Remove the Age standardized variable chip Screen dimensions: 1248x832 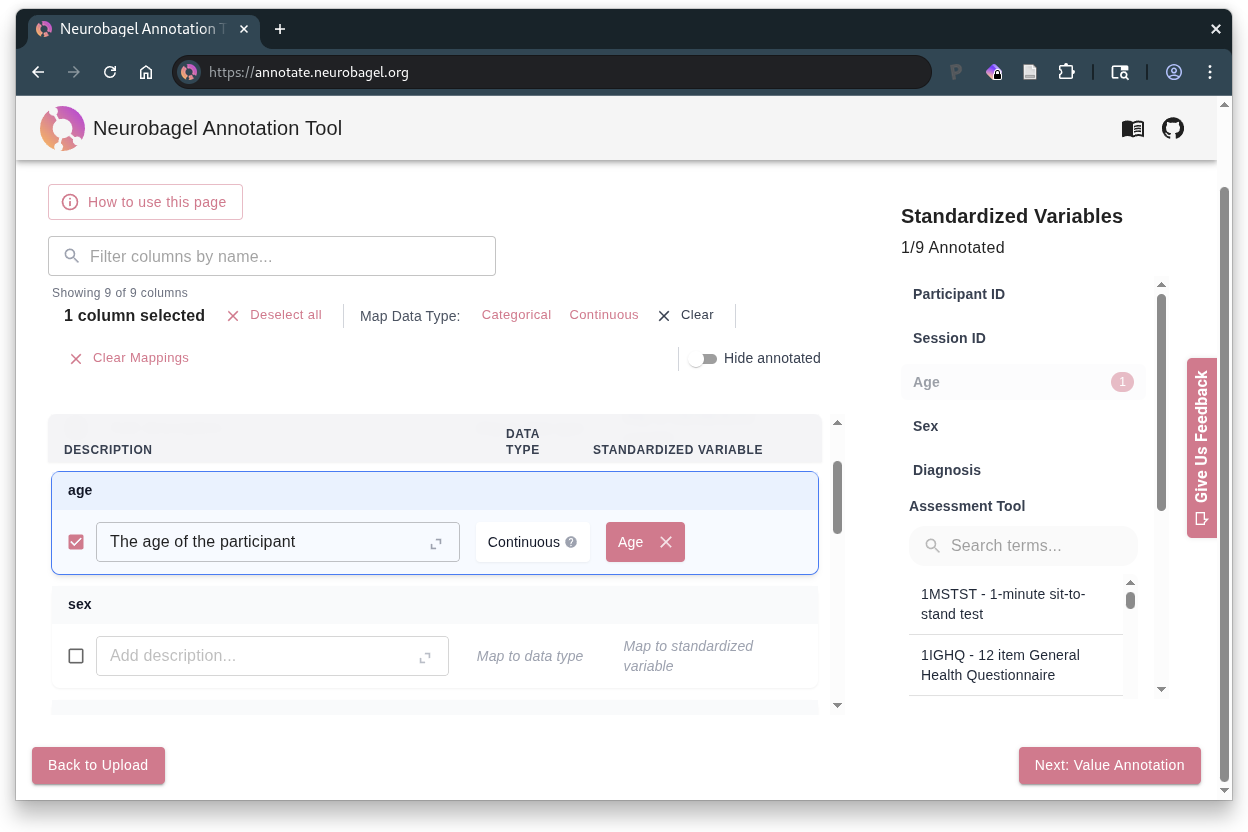pos(665,541)
